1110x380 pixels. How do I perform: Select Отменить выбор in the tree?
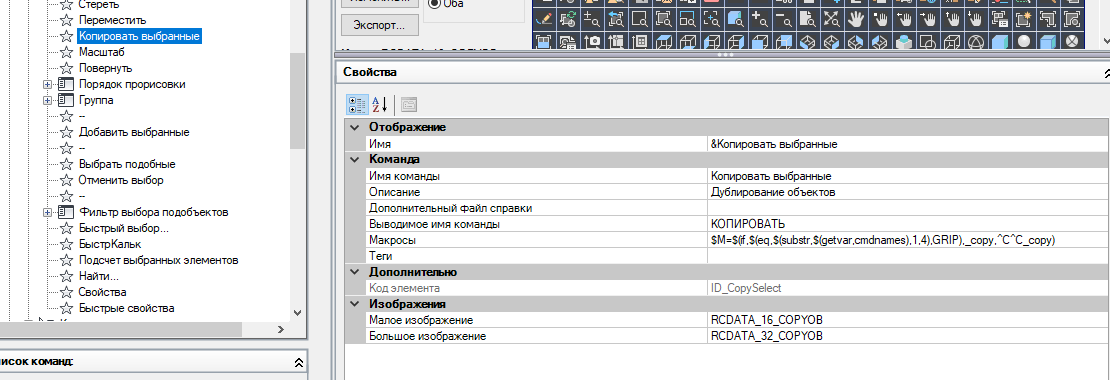pyautogui.click(x=121, y=180)
